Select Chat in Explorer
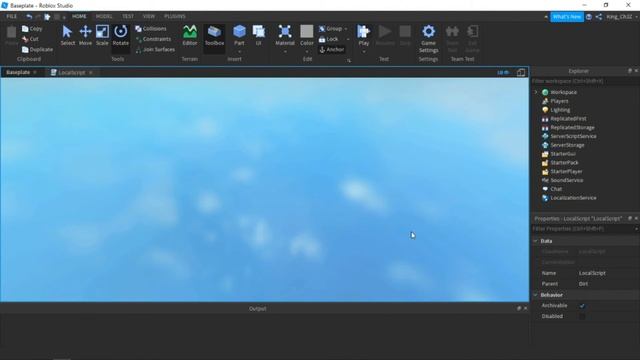The height and width of the screenshot is (360, 640). (556, 189)
